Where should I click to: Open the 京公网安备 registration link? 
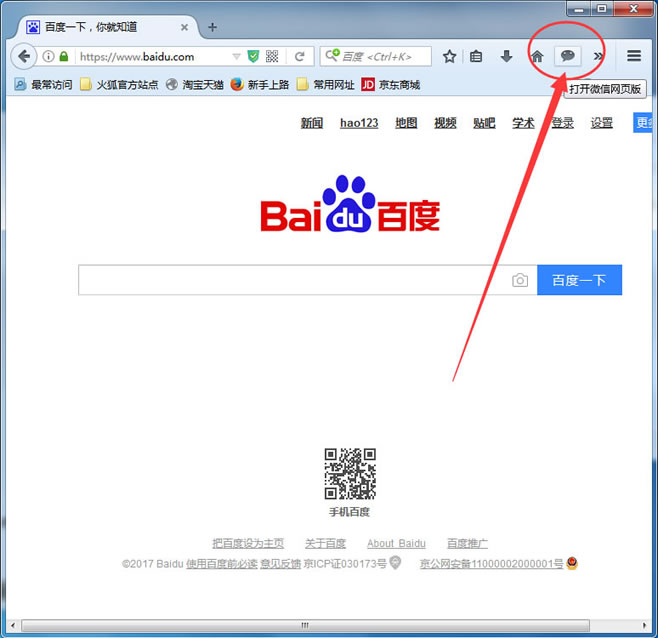491,564
